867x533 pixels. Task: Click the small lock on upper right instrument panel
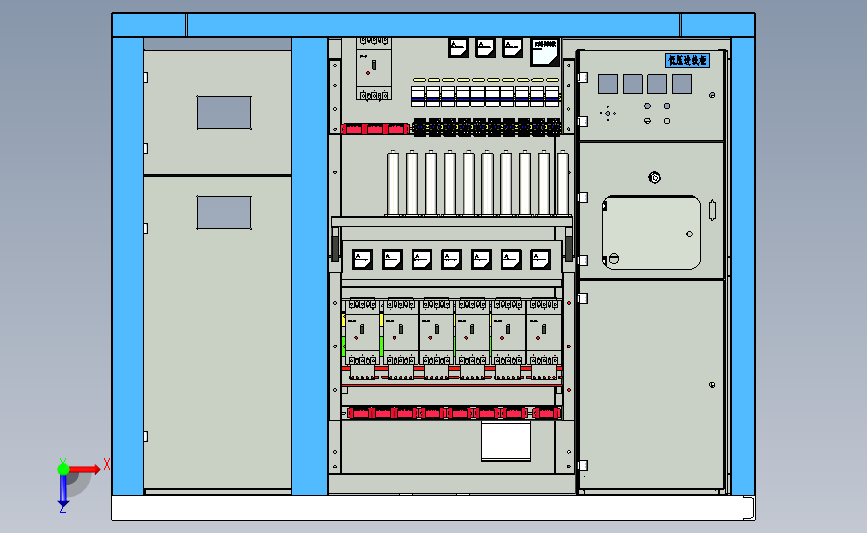pos(712,95)
